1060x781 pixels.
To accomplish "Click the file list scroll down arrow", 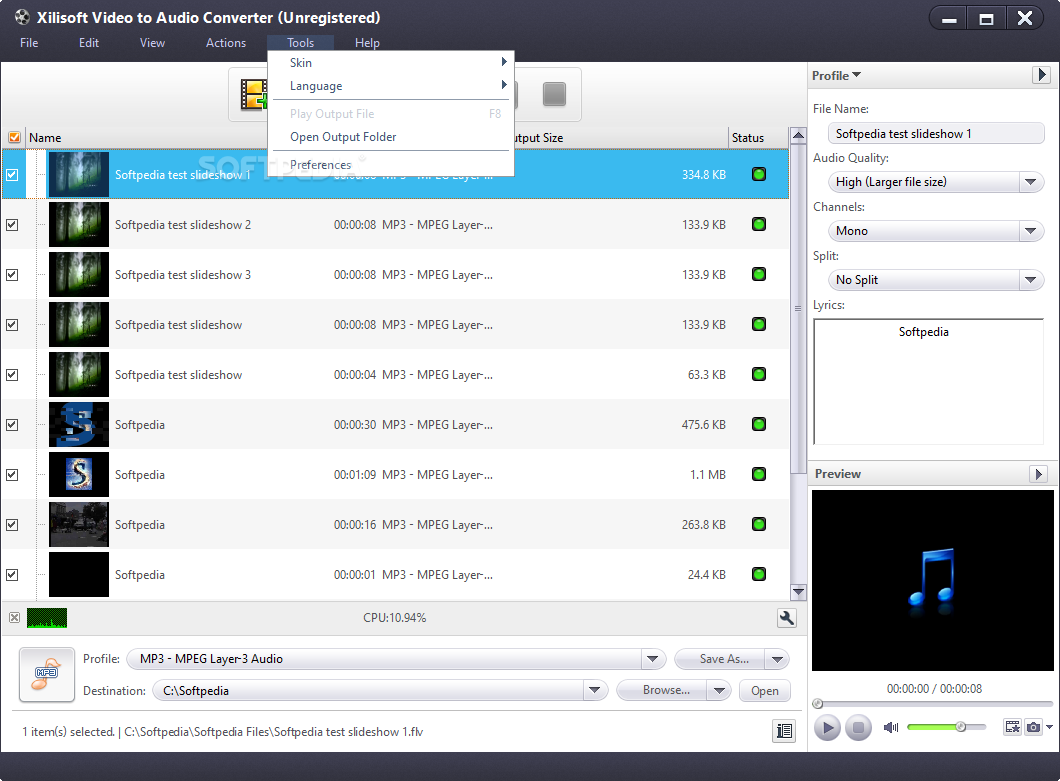I will click(798, 592).
